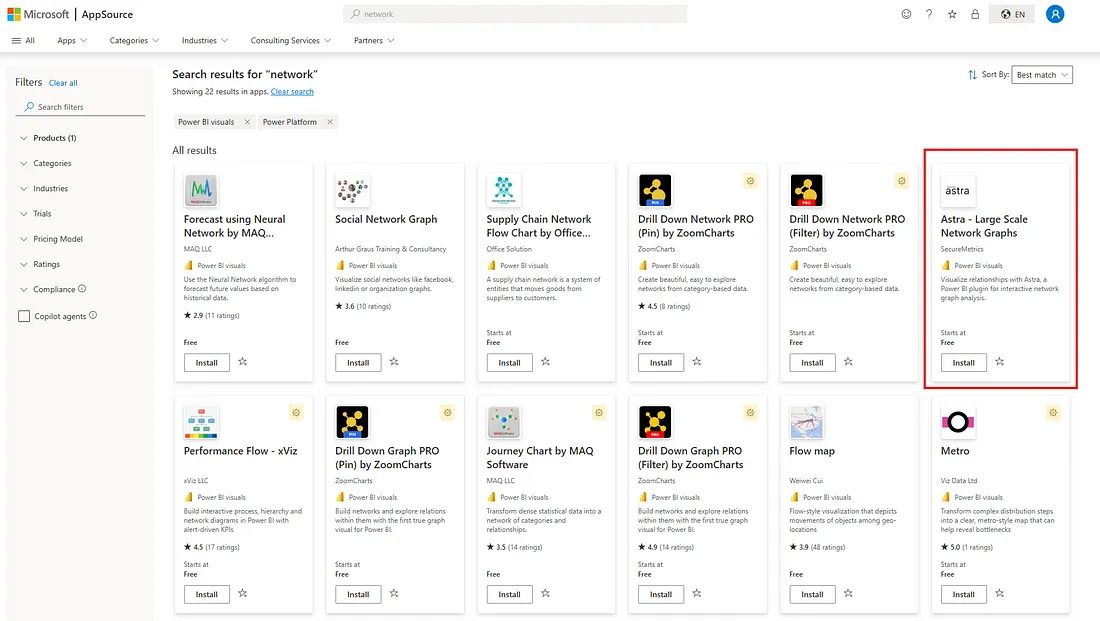Open the Consulting Services menu
Screen dimensions: 1100x621
pyautogui.click(x=290, y=41)
